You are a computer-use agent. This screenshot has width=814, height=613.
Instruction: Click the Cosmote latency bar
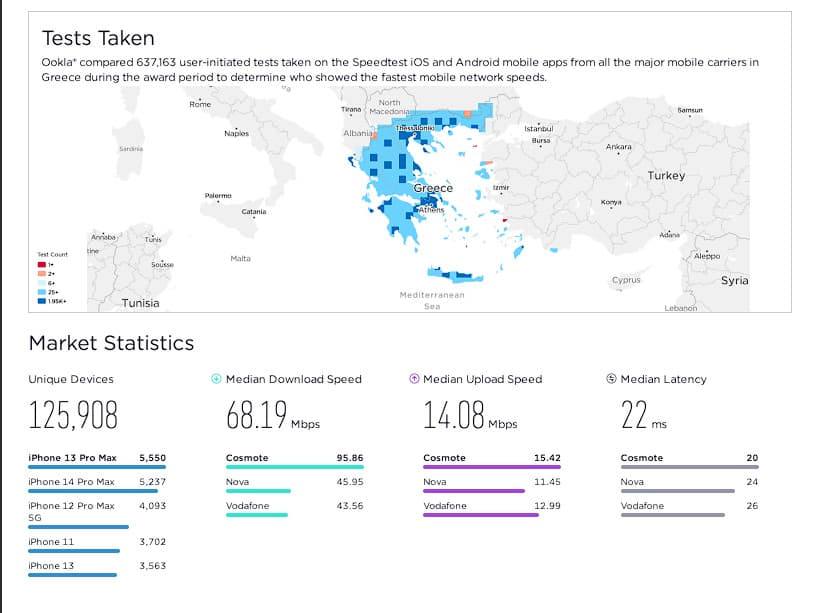(689, 467)
